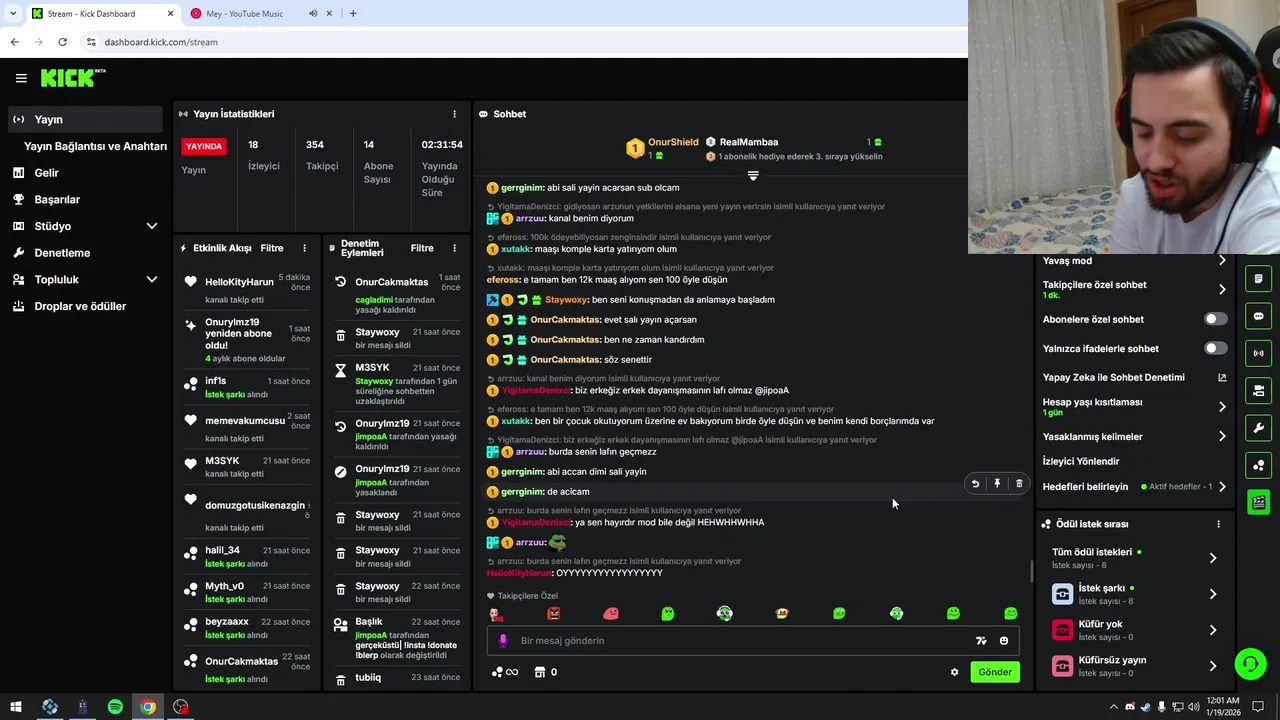
Task: Open the emoji picker in chat input
Action: click(x=1004, y=641)
